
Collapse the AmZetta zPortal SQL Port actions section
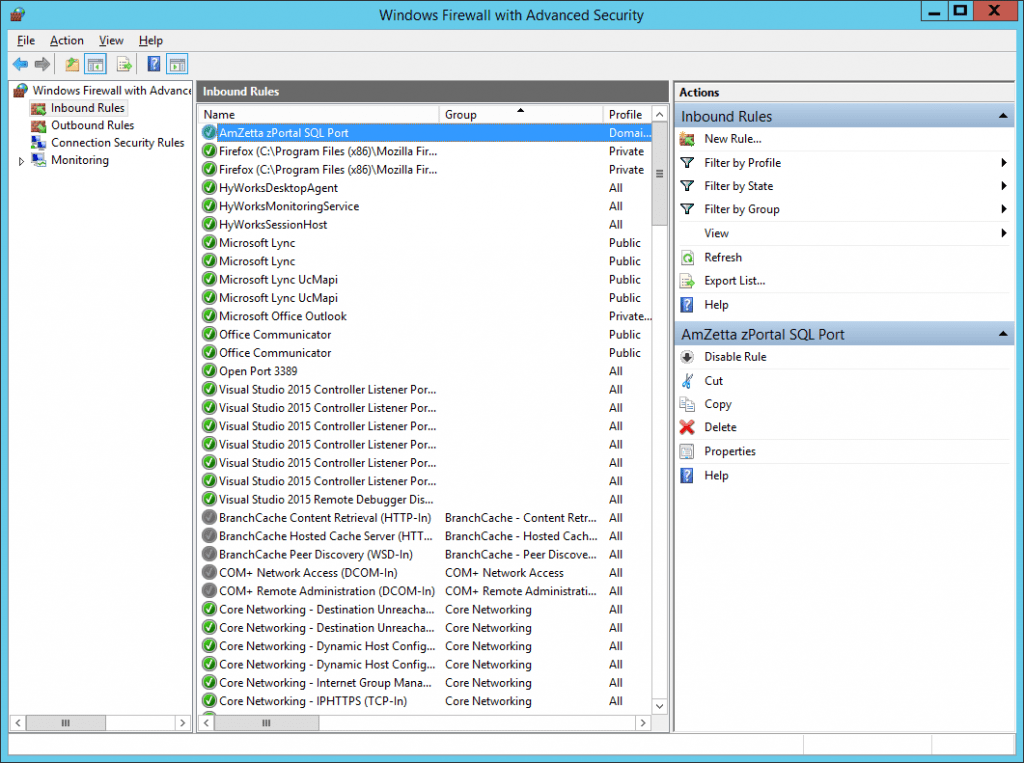[1003, 334]
